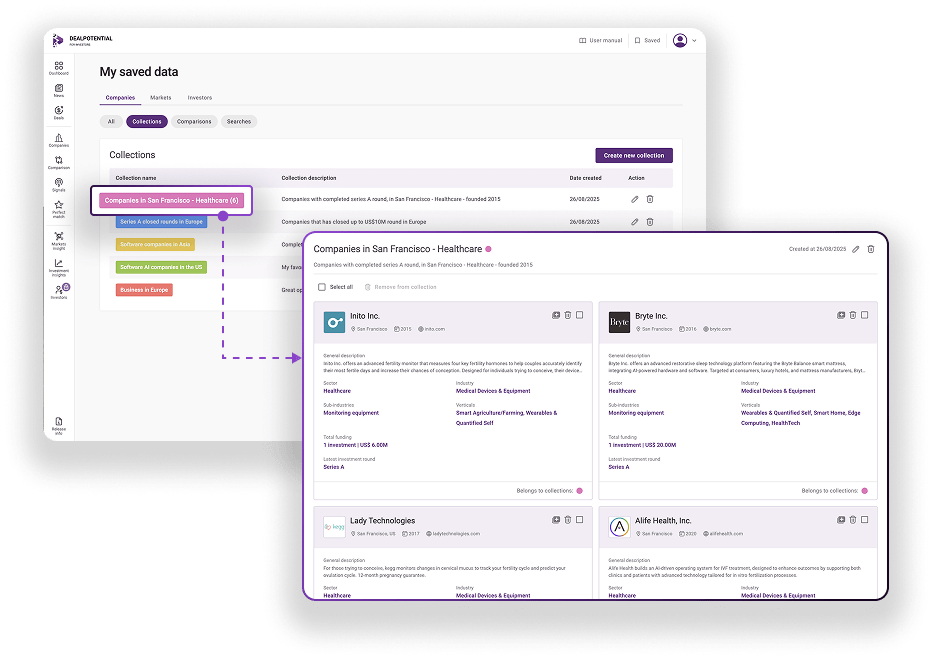Remove Bryte Inc. using its trash icon
The height and width of the screenshot is (659, 932).
[x=853, y=315]
